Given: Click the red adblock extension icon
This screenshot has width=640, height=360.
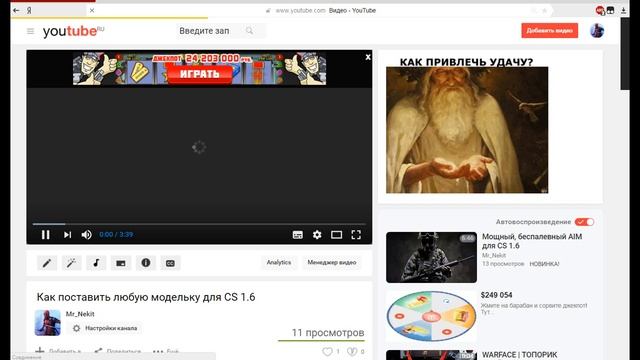Looking at the screenshot, I should coord(600,11).
